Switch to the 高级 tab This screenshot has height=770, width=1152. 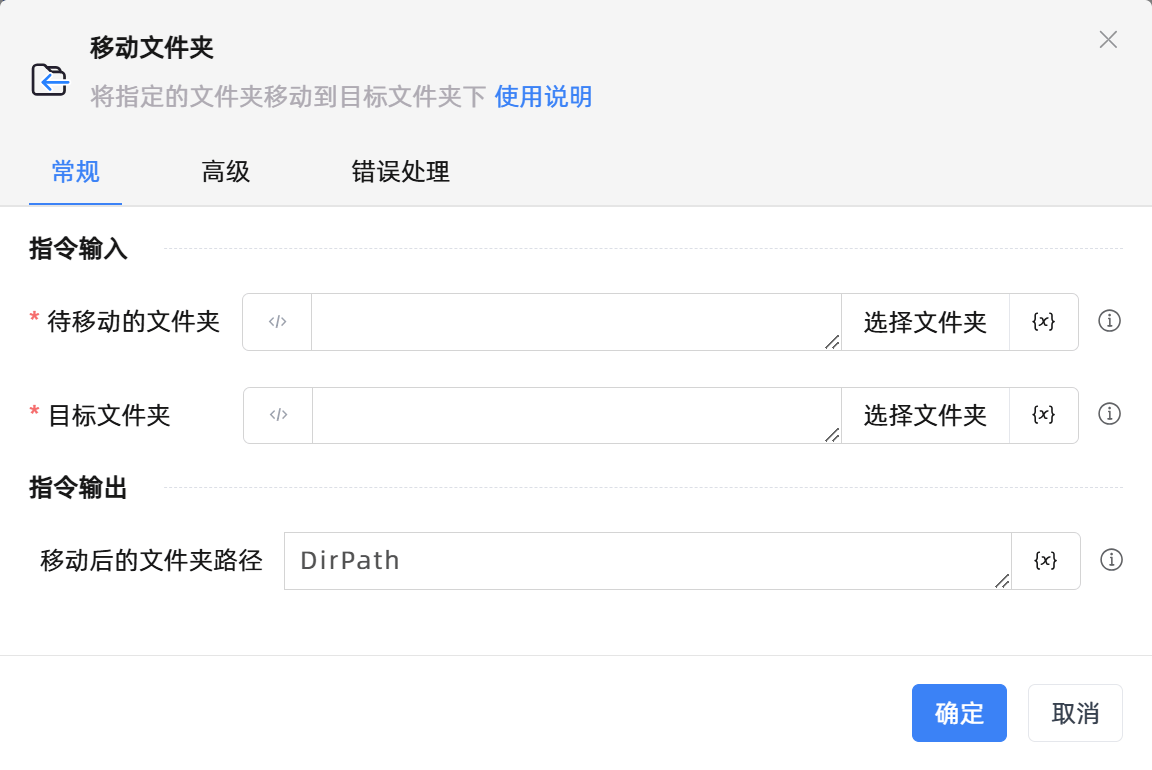coord(225,172)
